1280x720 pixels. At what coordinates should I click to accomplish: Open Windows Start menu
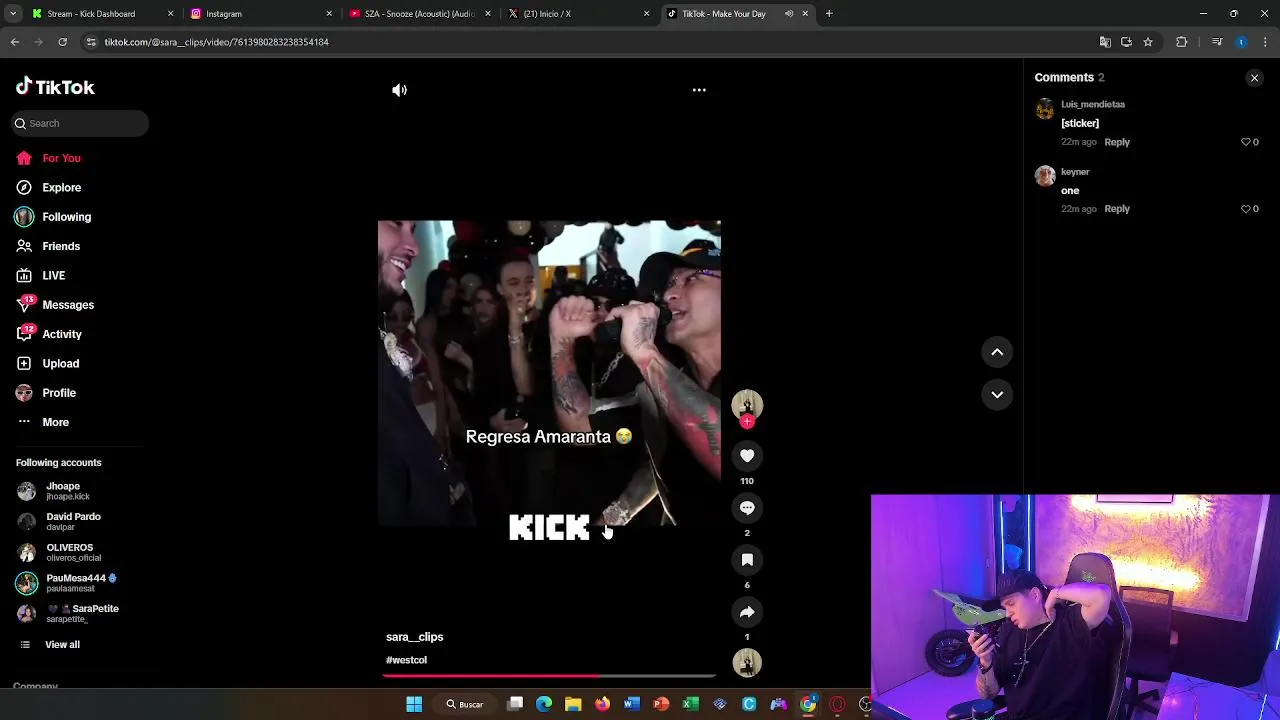tap(414, 704)
